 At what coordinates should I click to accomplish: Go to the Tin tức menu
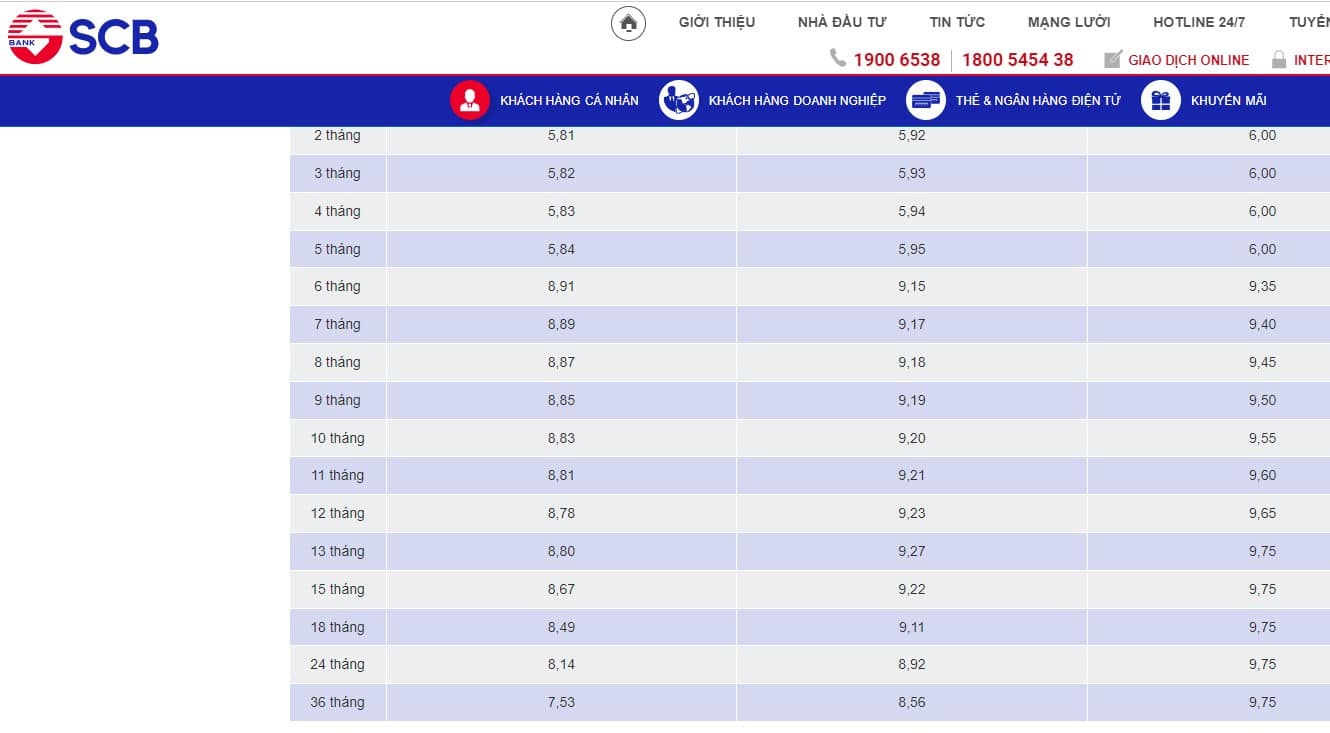pos(957,22)
